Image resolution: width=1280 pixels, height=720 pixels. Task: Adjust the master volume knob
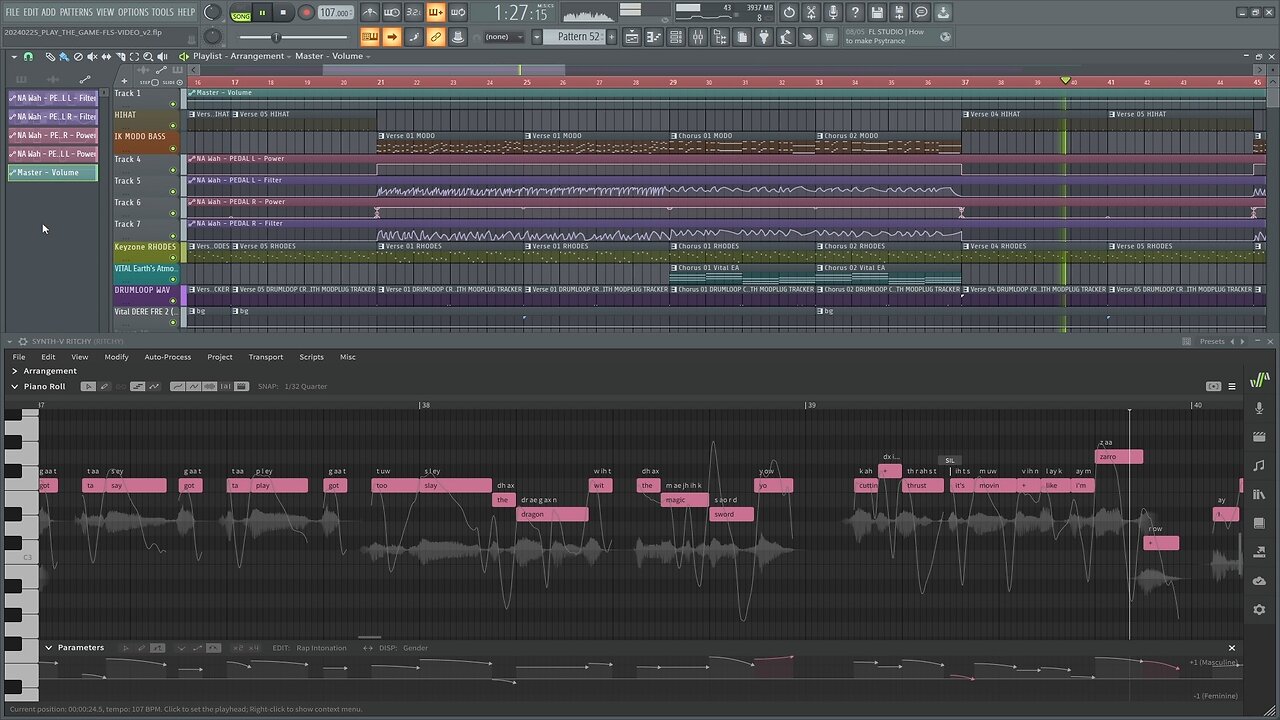(x=213, y=13)
